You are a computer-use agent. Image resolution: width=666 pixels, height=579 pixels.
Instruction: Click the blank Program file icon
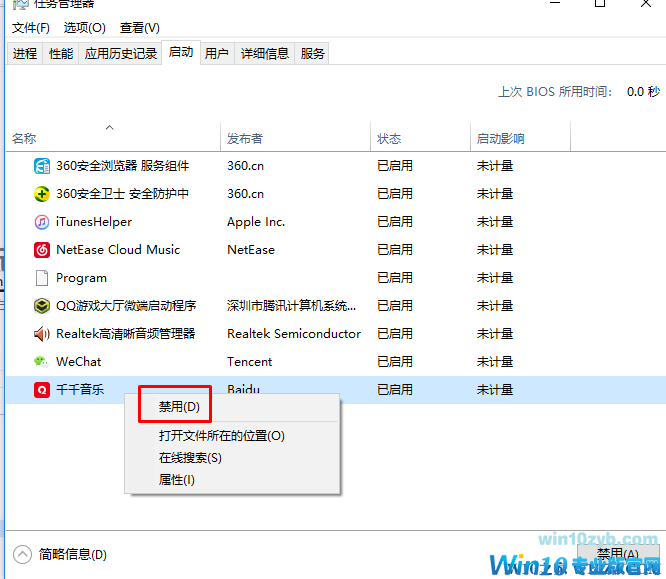pyautogui.click(x=42, y=278)
